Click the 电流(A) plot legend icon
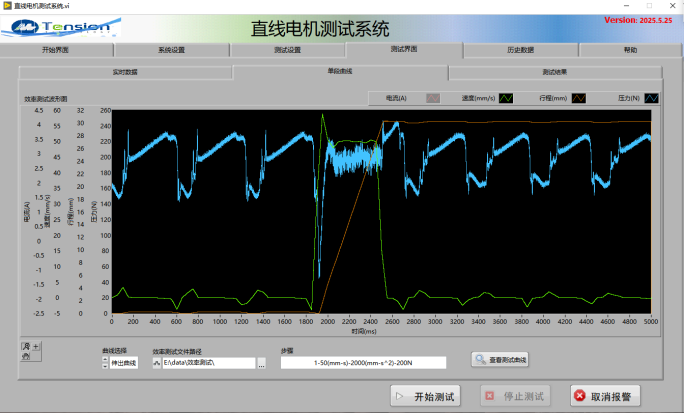The width and height of the screenshot is (684, 413). (x=432, y=98)
